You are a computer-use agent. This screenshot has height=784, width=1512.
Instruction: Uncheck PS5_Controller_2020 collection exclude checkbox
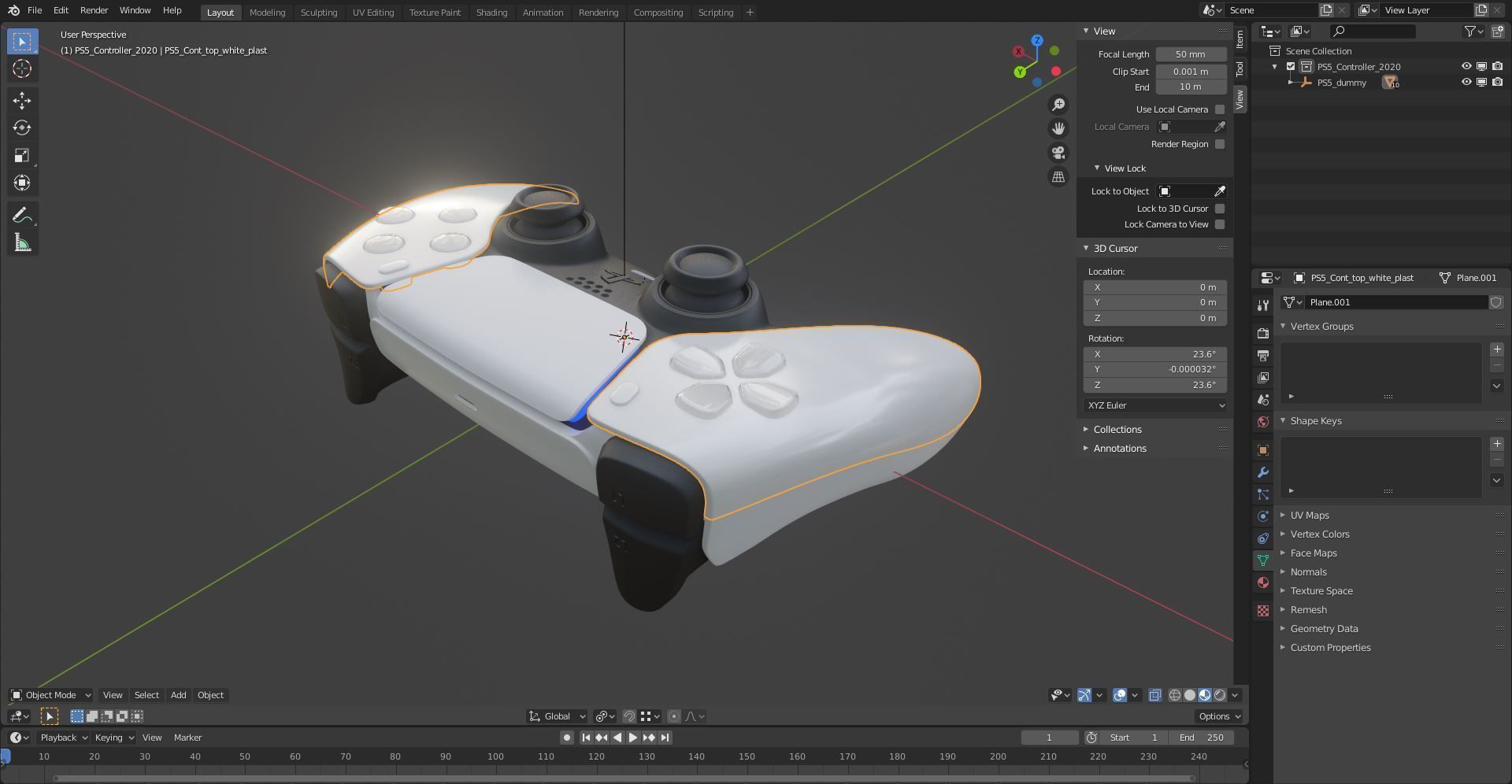pos(1291,67)
